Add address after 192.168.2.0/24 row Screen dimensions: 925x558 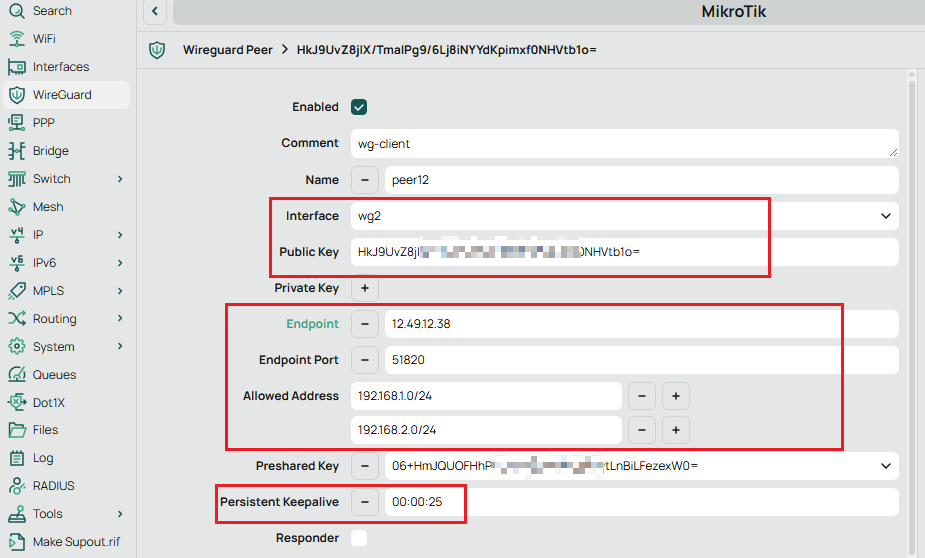676,430
